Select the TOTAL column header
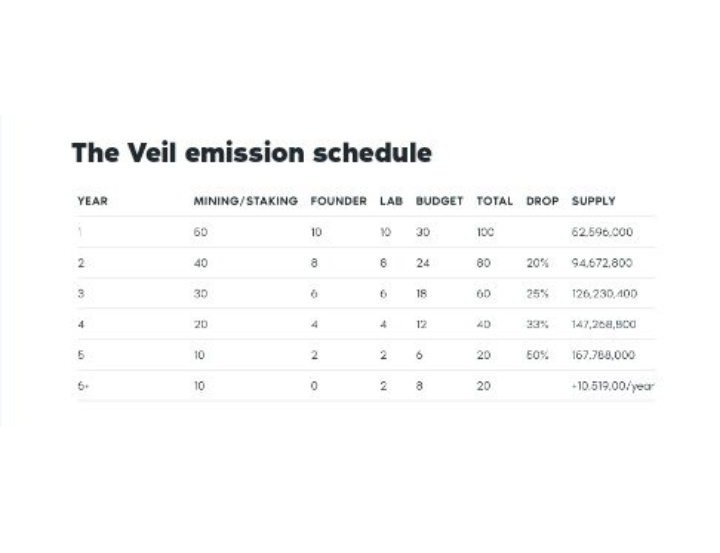The width and height of the screenshot is (720, 553). coord(494,201)
